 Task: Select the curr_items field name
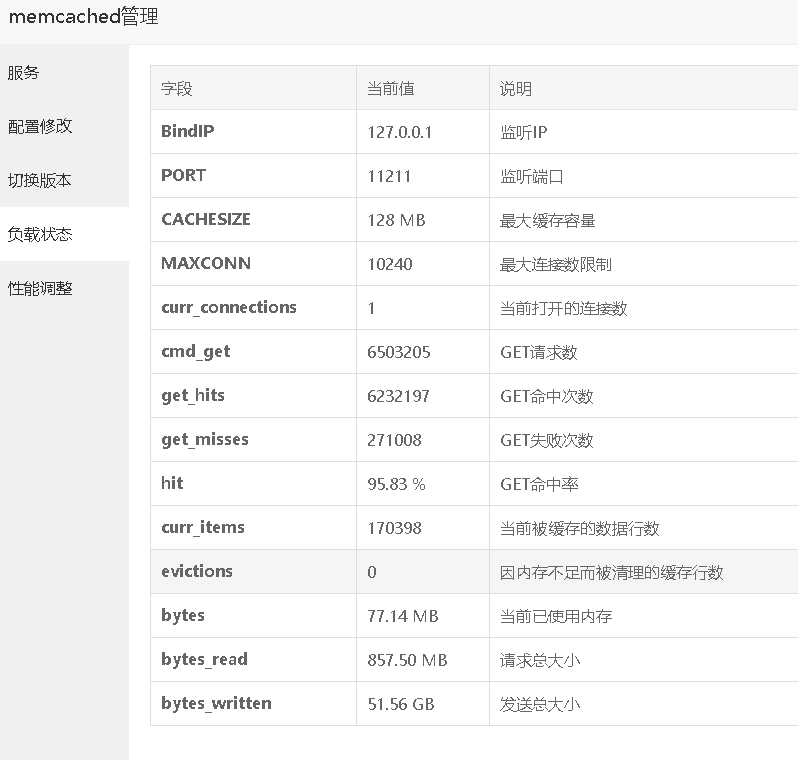203,527
